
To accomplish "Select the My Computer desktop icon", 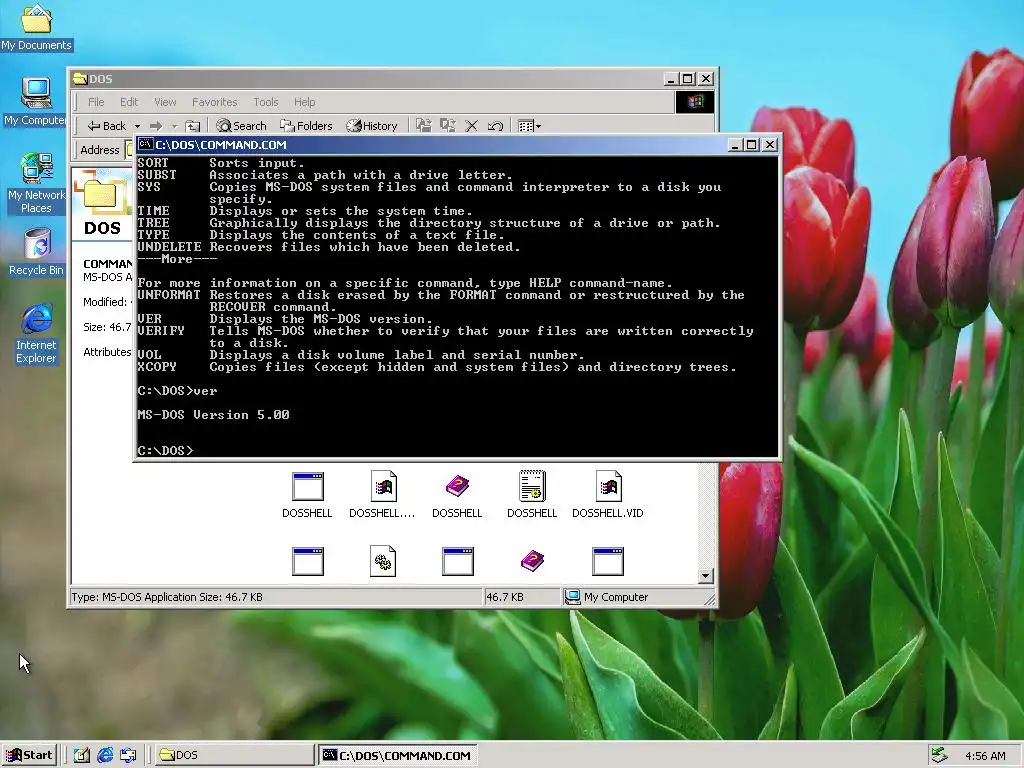I will [36, 101].
